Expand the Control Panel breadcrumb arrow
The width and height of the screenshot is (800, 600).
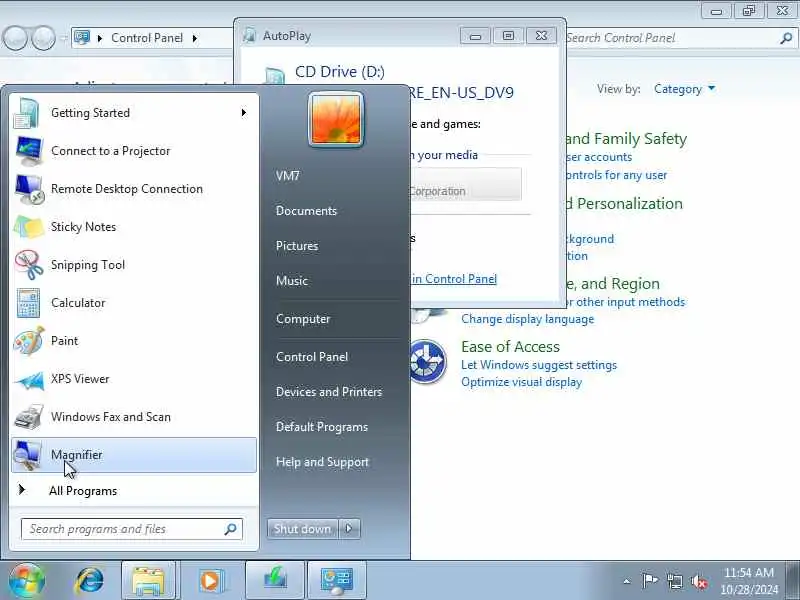(x=195, y=38)
